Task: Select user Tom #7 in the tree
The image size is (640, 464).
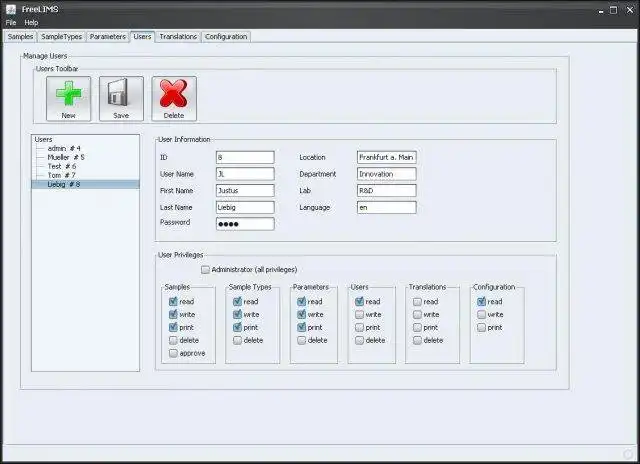Action: (x=62, y=175)
